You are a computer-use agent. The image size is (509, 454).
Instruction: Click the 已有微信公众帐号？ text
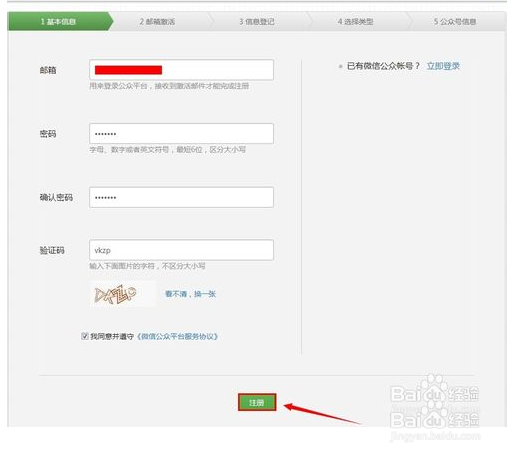(x=383, y=66)
